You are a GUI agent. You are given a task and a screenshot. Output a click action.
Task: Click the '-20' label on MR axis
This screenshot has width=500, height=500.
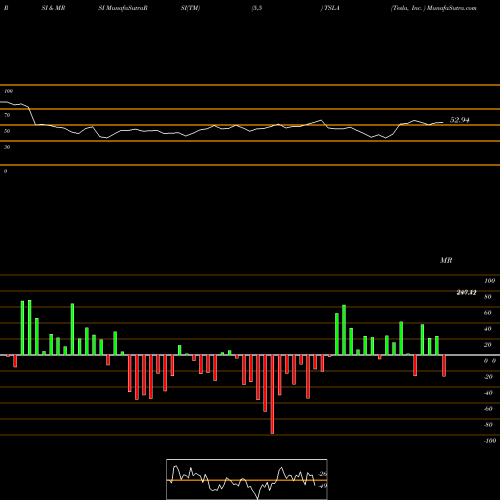pyautogui.click(x=488, y=377)
